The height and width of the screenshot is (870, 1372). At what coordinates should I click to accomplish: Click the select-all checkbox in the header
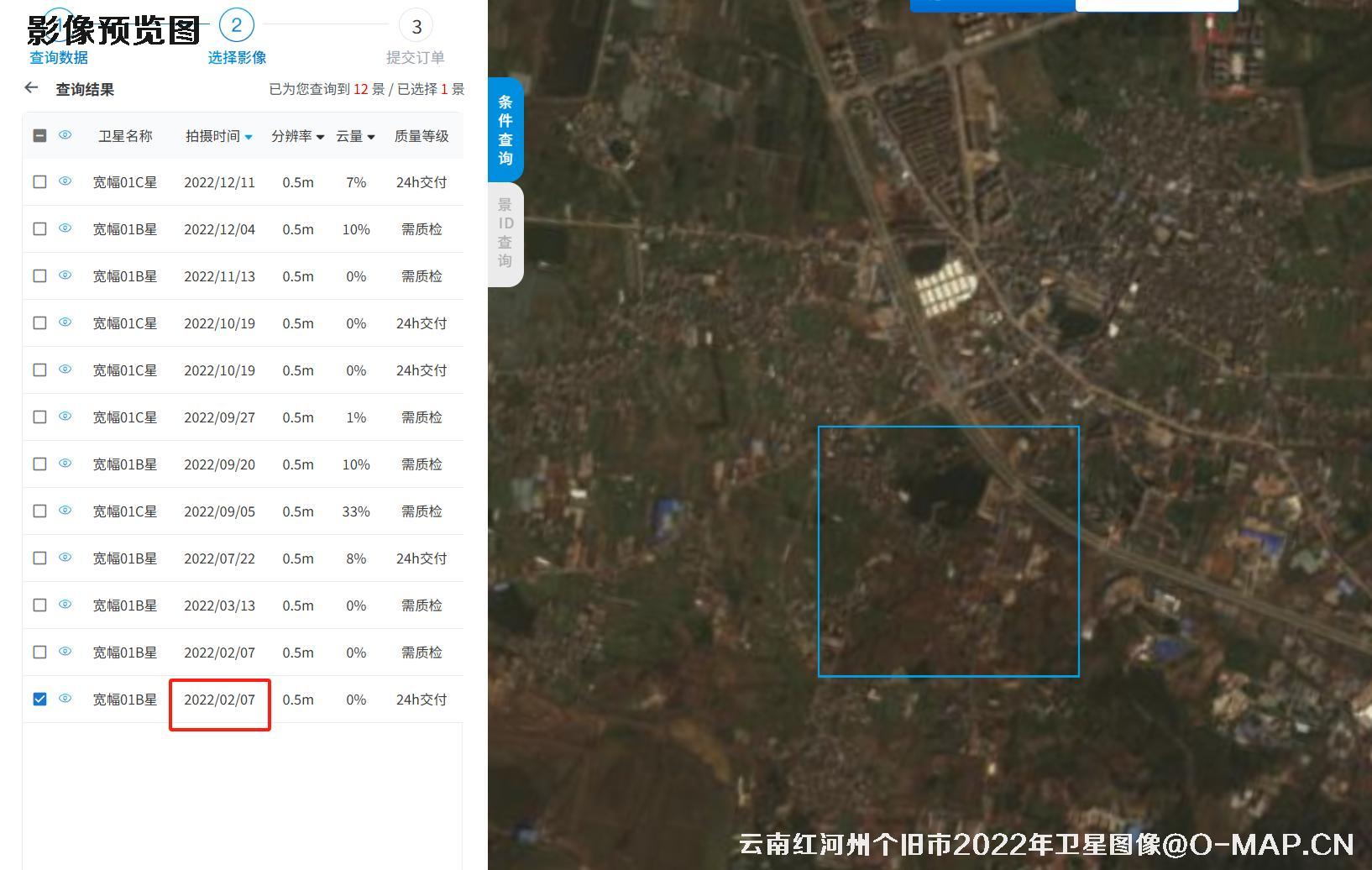click(39, 134)
